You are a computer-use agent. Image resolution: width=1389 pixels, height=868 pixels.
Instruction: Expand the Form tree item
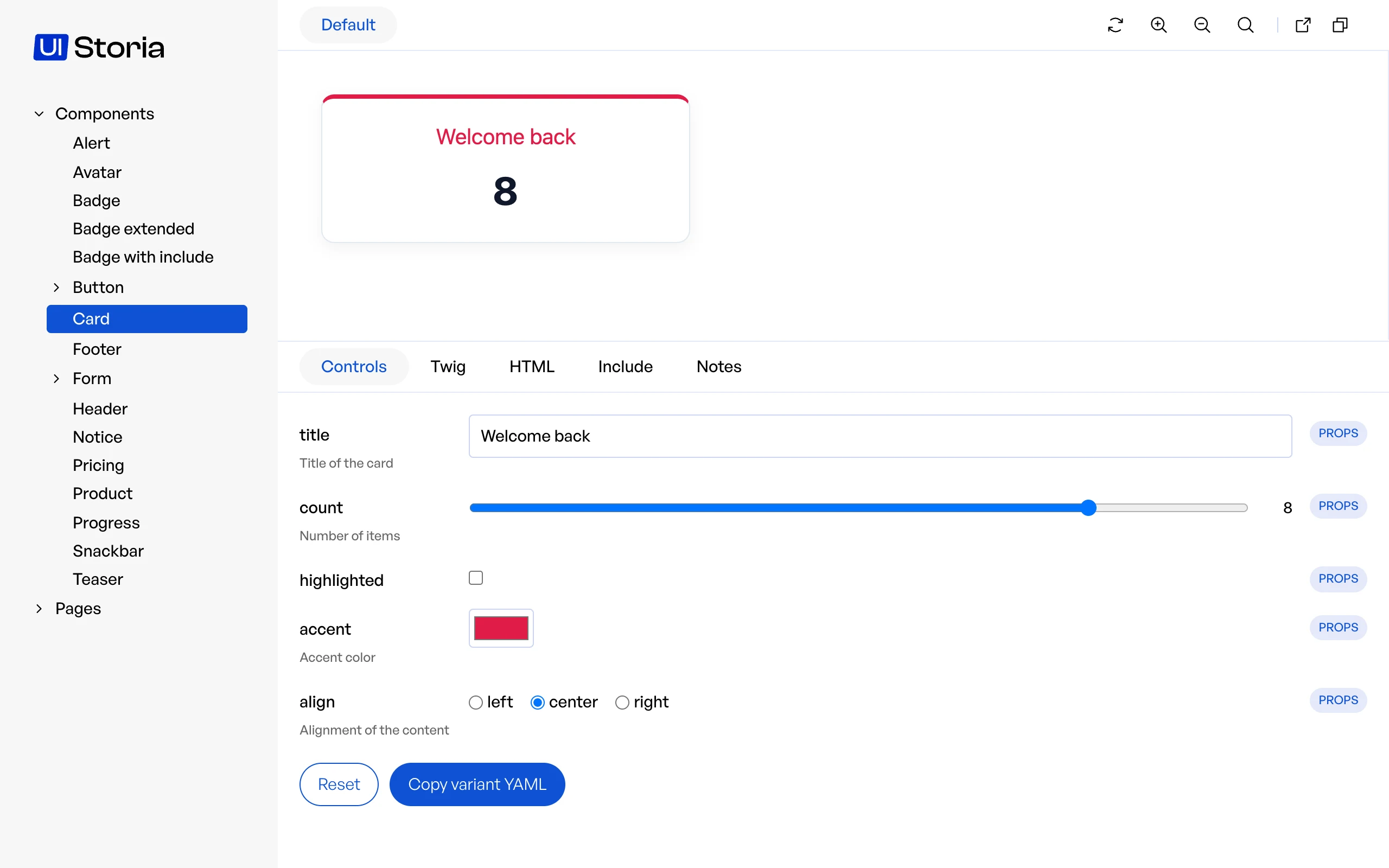coord(56,378)
